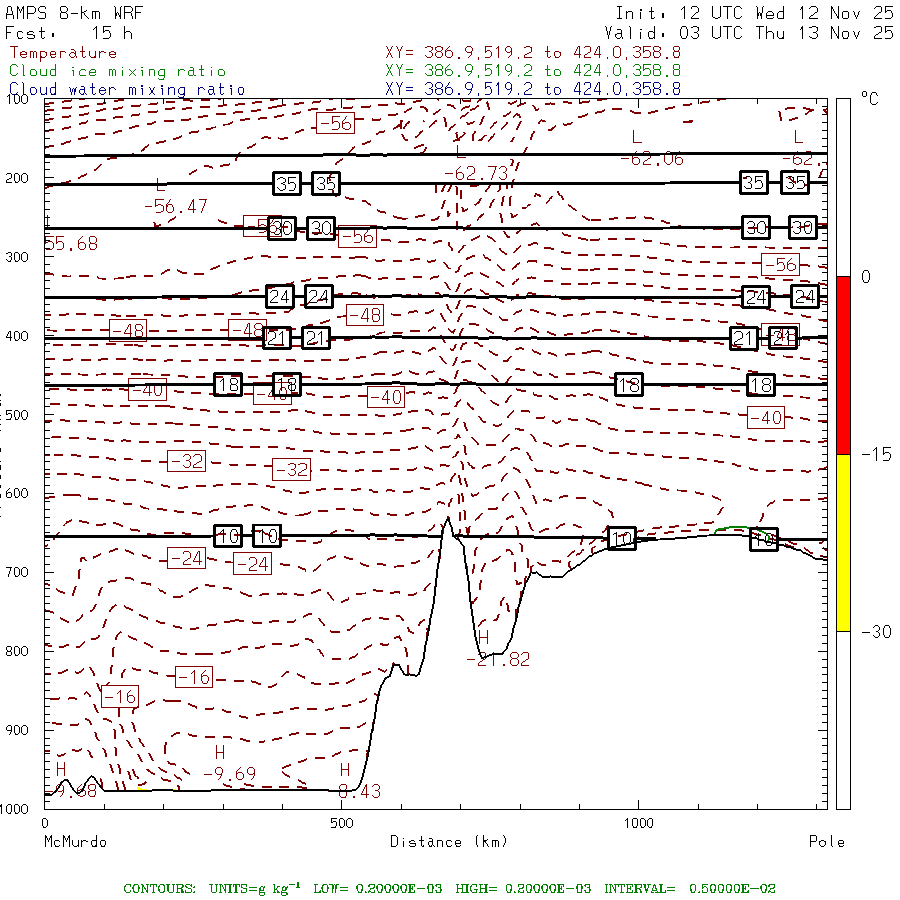Image resolution: width=900 pixels, height=900 pixels.
Task: Click the "Distance (km)" axis title
Action: [x=449, y=842]
